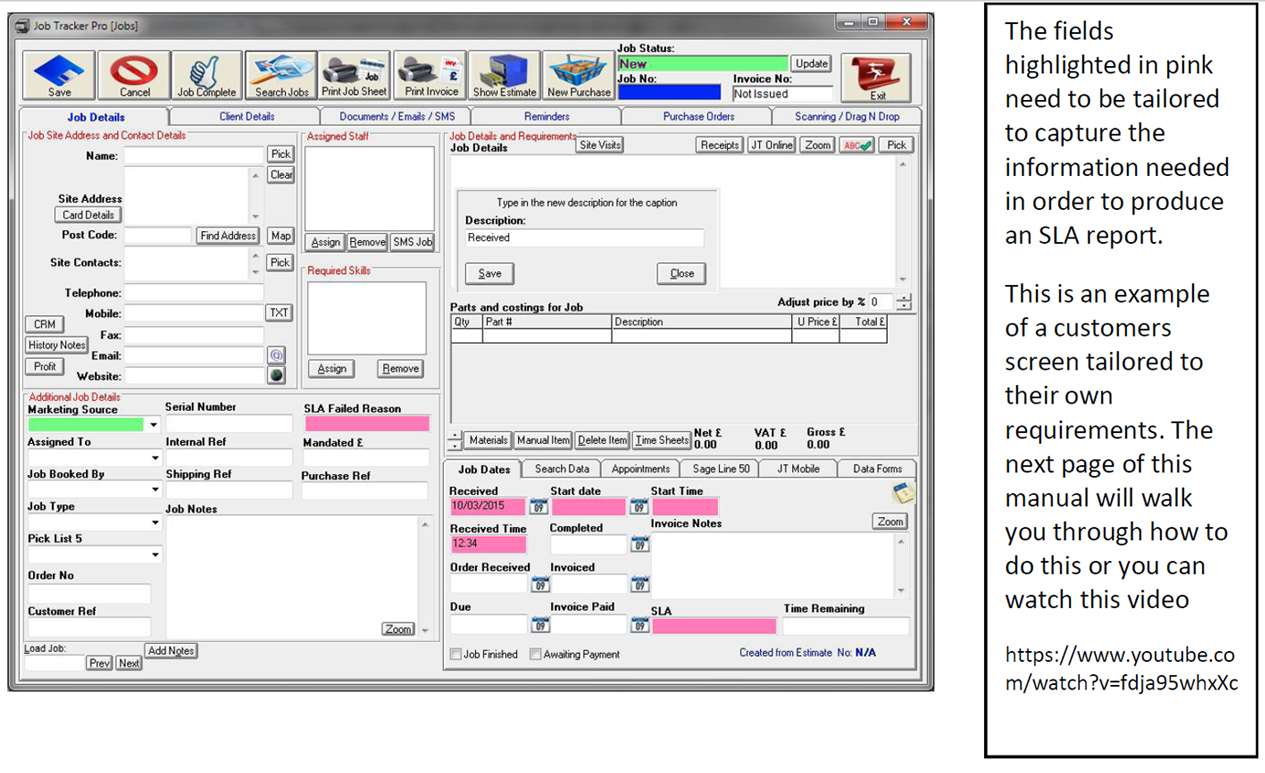
Task: Click the Print Invoice icon
Action: click(x=430, y=76)
